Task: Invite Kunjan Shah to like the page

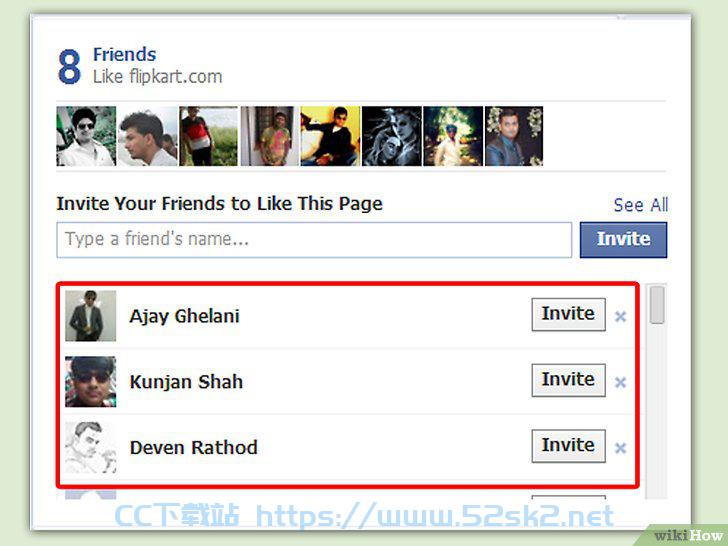Action: pyautogui.click(x=568, y=380)
